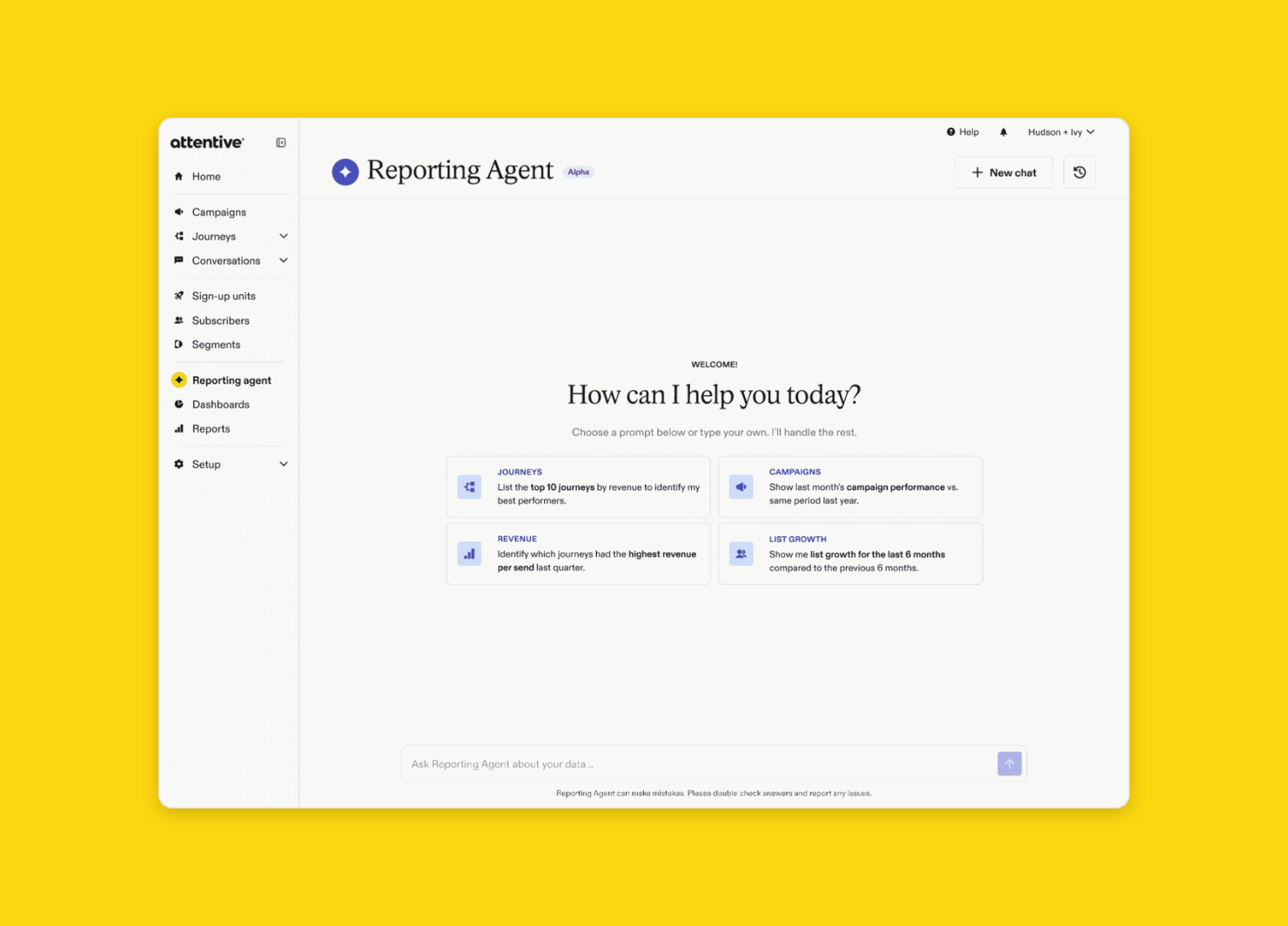Choose the campaign performance prompt
1288x926 pixels.
[850, 486]
